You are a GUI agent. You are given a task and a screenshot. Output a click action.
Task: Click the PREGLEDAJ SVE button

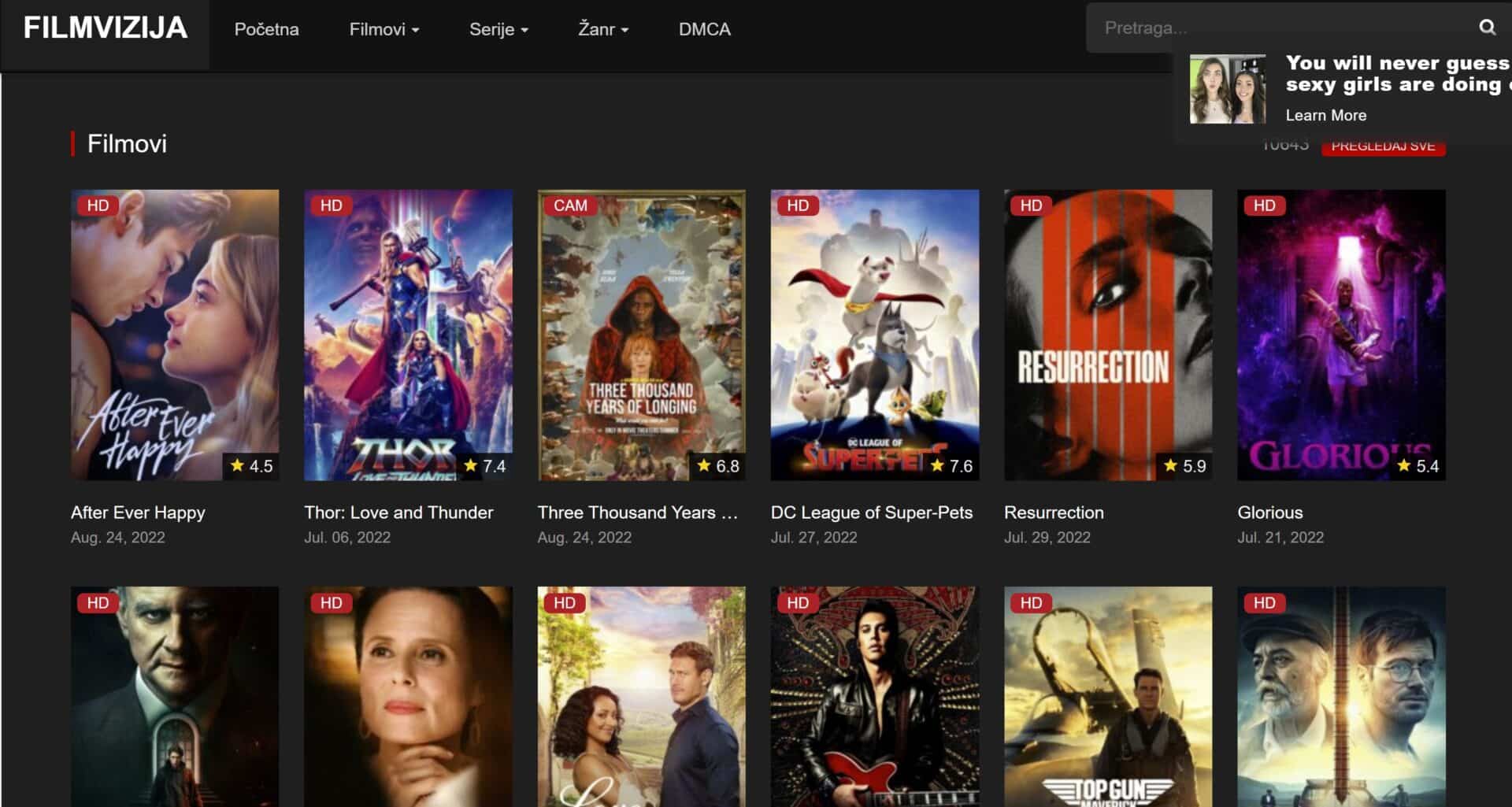point(1382,147)
